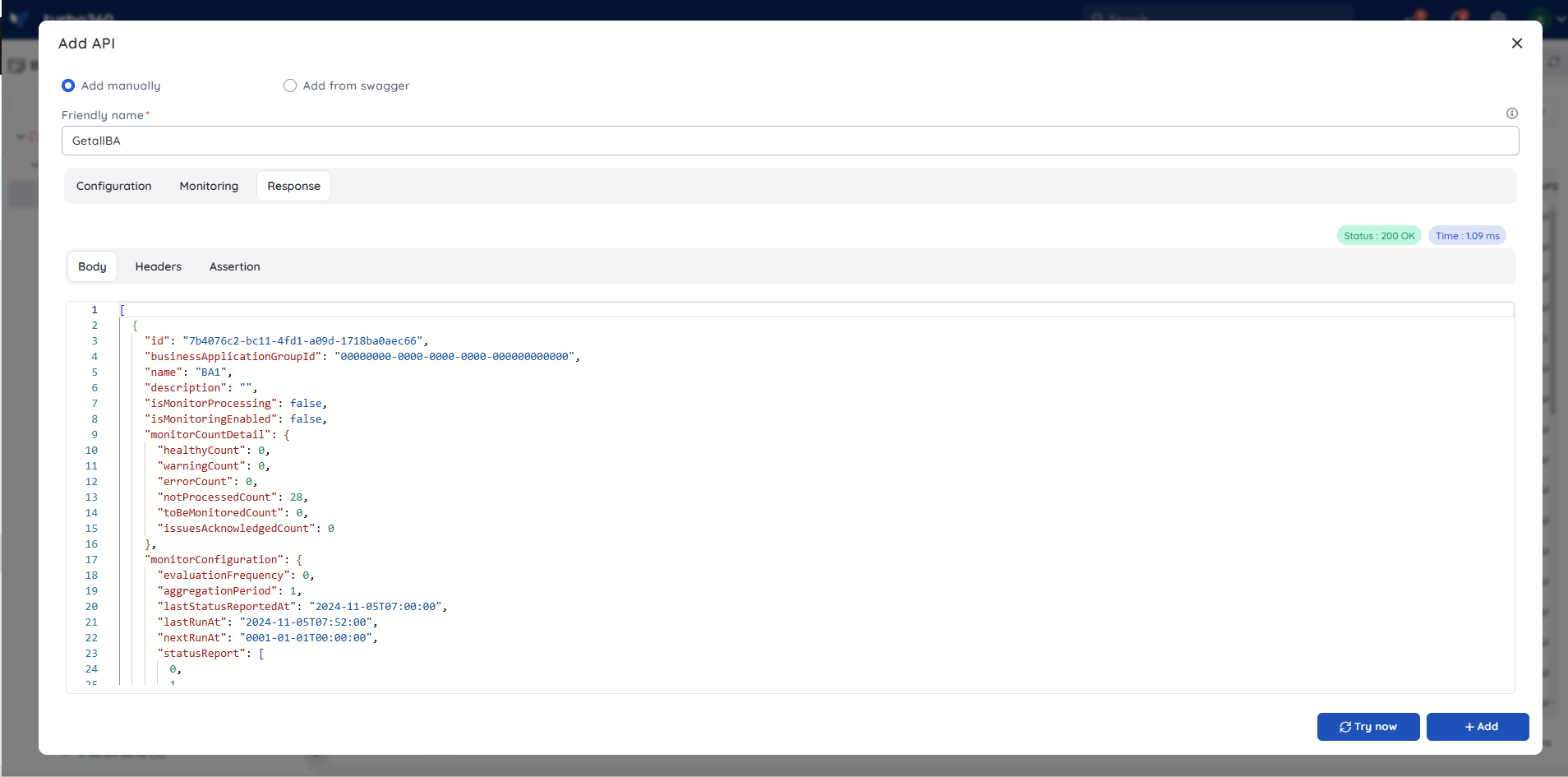Click the "businessApplicationGroupId" line in JSON
This screenshot has height=777, width=1568.
[x=362, y=357]
